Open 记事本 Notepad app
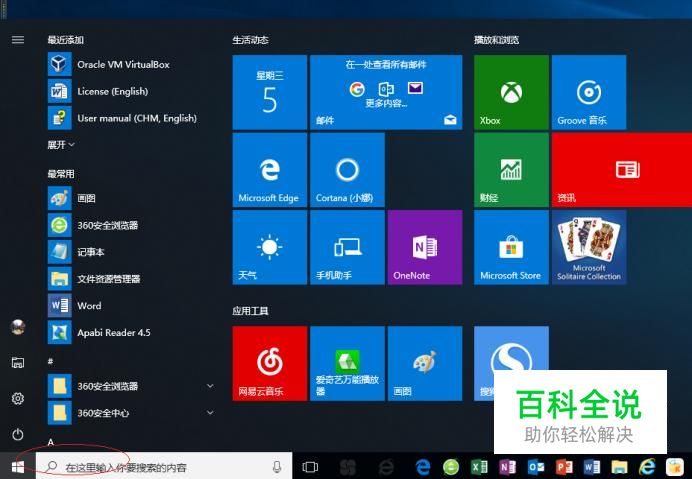 (x=130, y=252)
